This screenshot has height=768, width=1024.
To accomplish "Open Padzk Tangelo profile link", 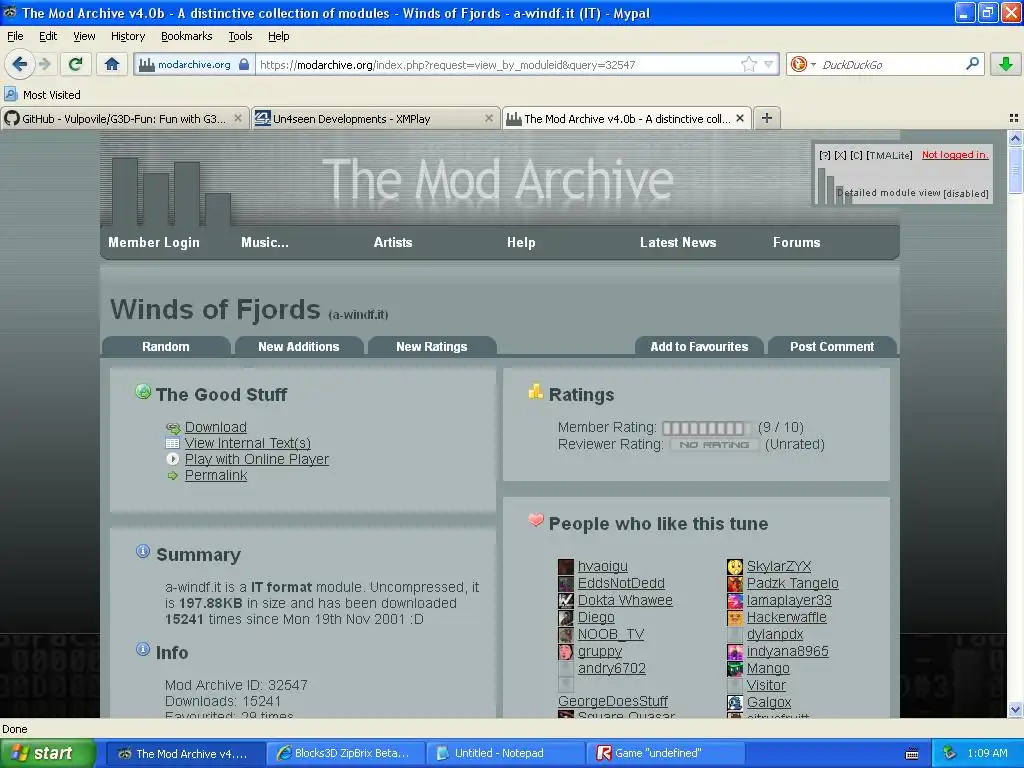I will click(x=792, y=583).
